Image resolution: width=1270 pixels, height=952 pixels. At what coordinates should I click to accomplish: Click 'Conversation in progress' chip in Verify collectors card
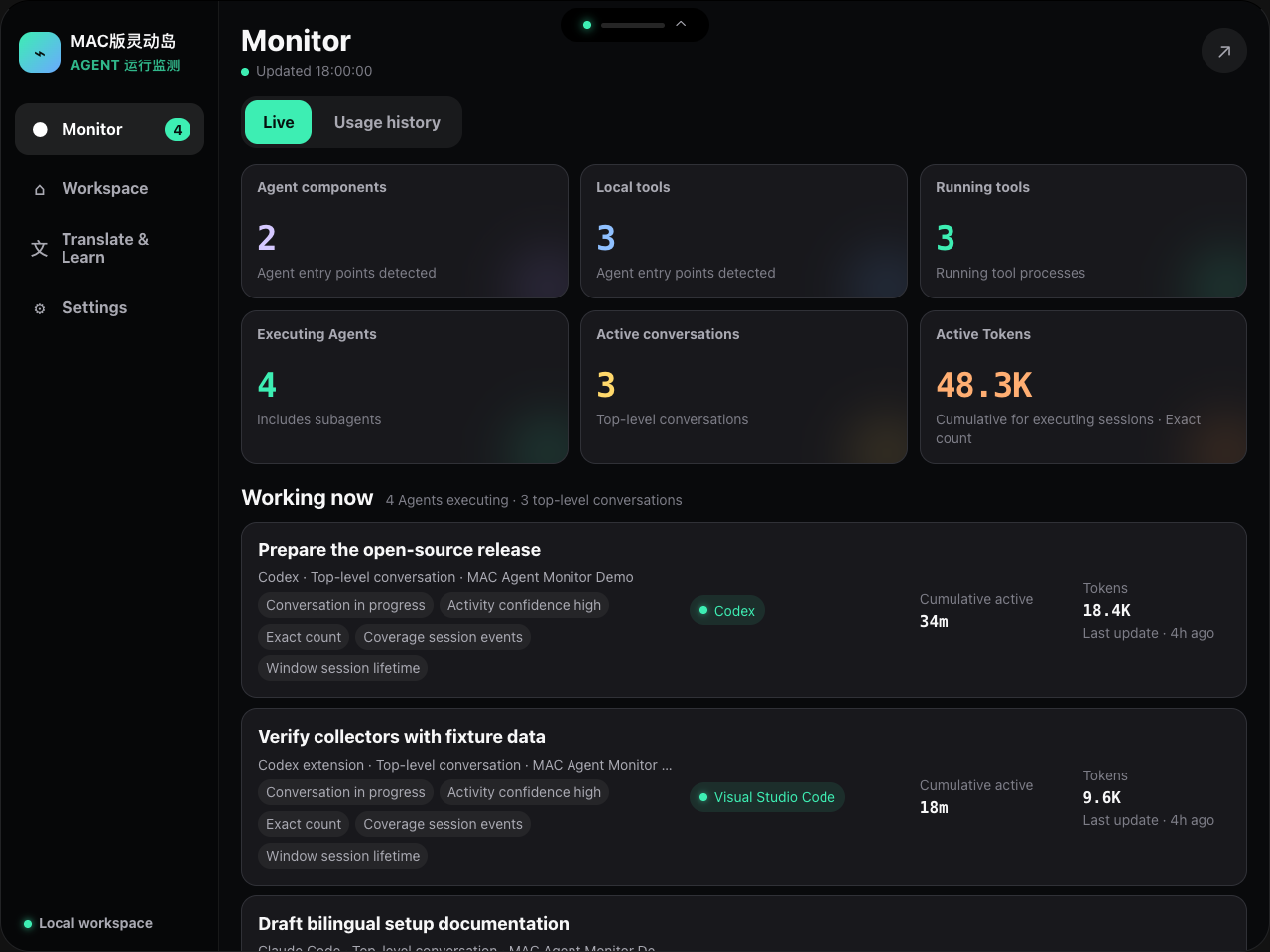345,792
